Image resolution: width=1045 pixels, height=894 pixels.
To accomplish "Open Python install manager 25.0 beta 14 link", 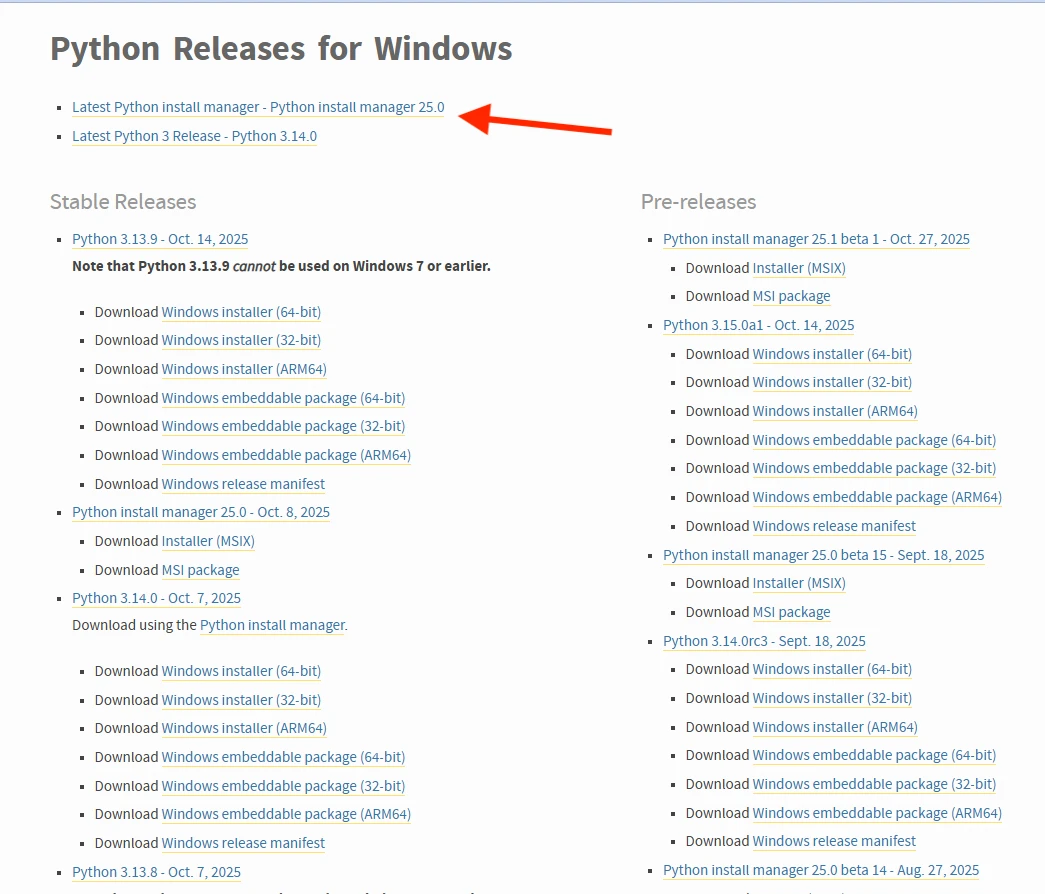I will point(821,870).
